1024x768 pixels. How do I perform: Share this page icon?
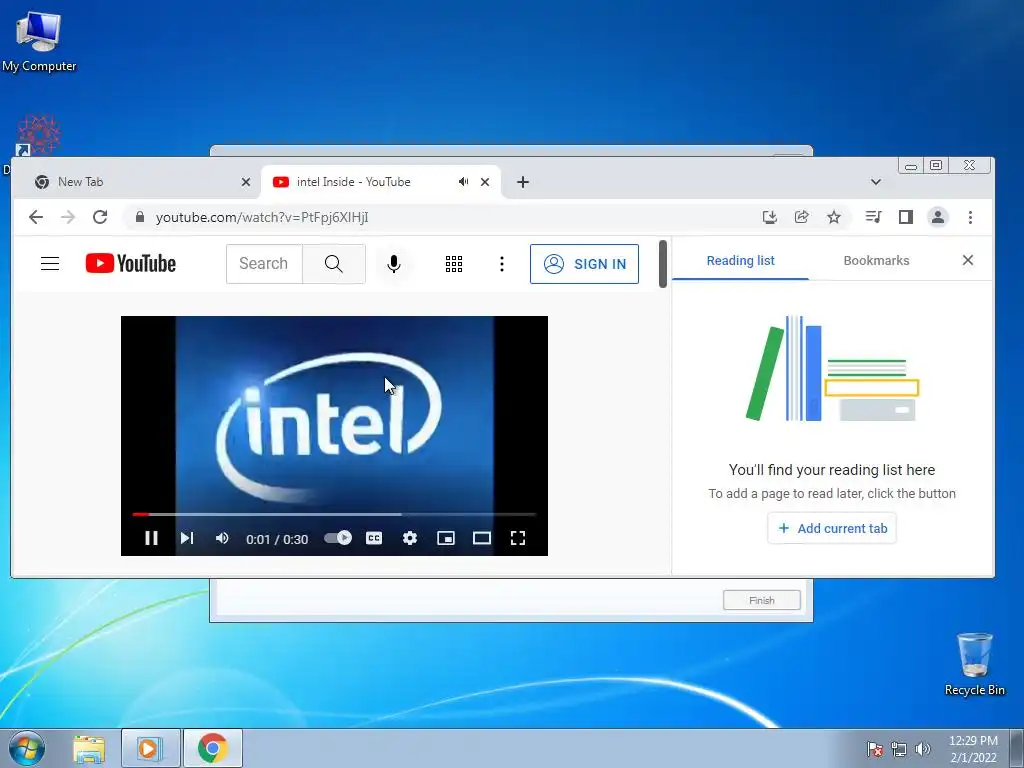pyautogui.click(x=801, y=217)
